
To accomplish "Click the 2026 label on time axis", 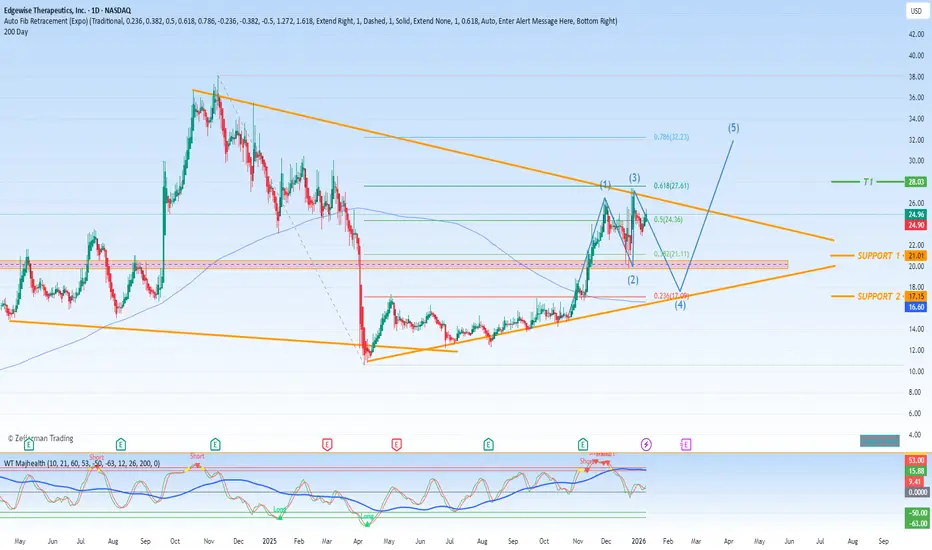I will 638,541.
